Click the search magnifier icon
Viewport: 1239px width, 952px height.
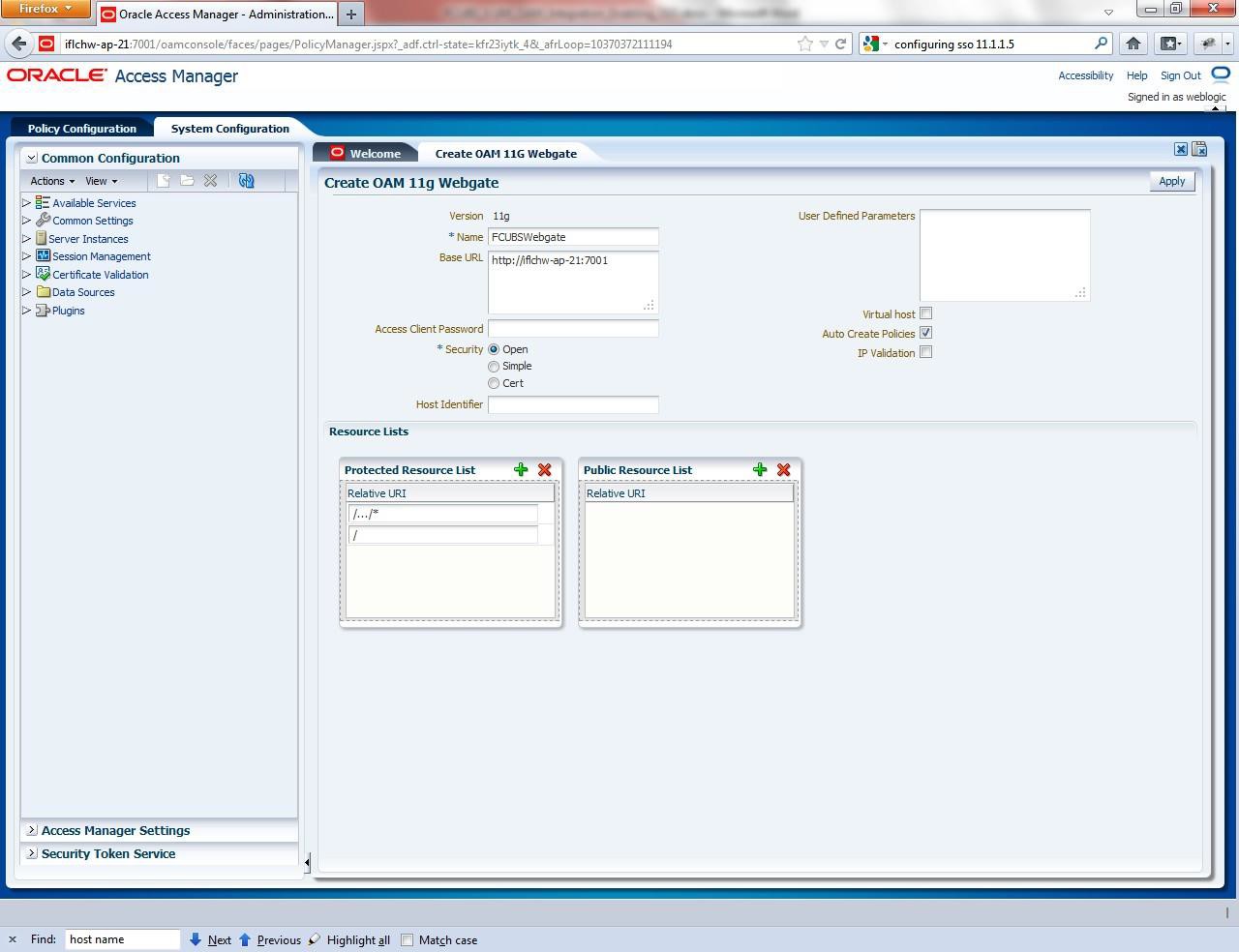1101,44
